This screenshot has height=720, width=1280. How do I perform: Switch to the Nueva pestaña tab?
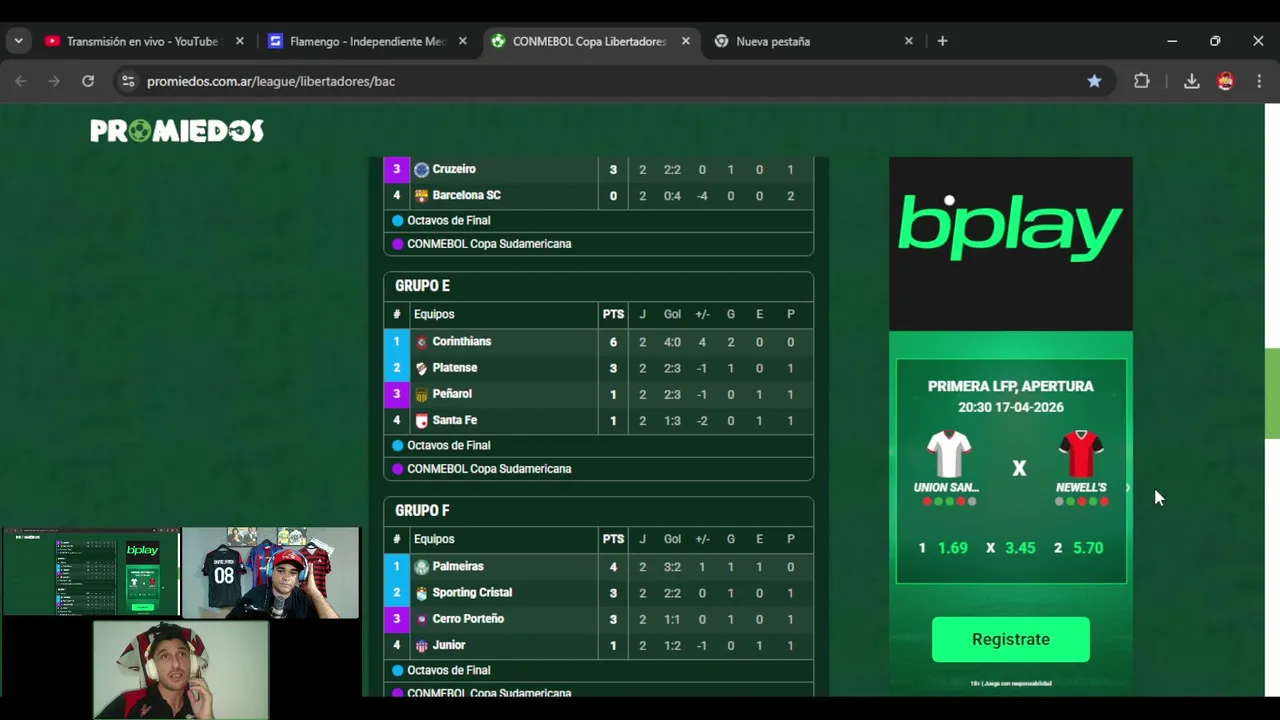[x=812, y=41]
